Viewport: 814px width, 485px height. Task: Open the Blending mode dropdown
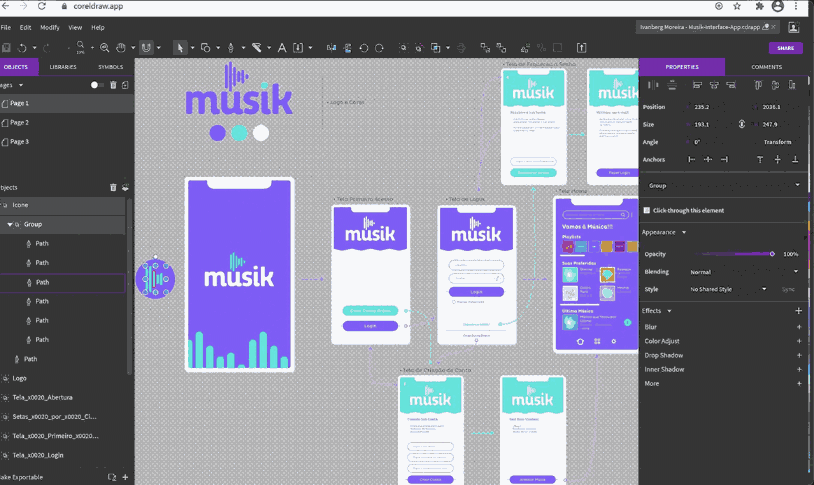pyautogui.click(x=743, y=271)
